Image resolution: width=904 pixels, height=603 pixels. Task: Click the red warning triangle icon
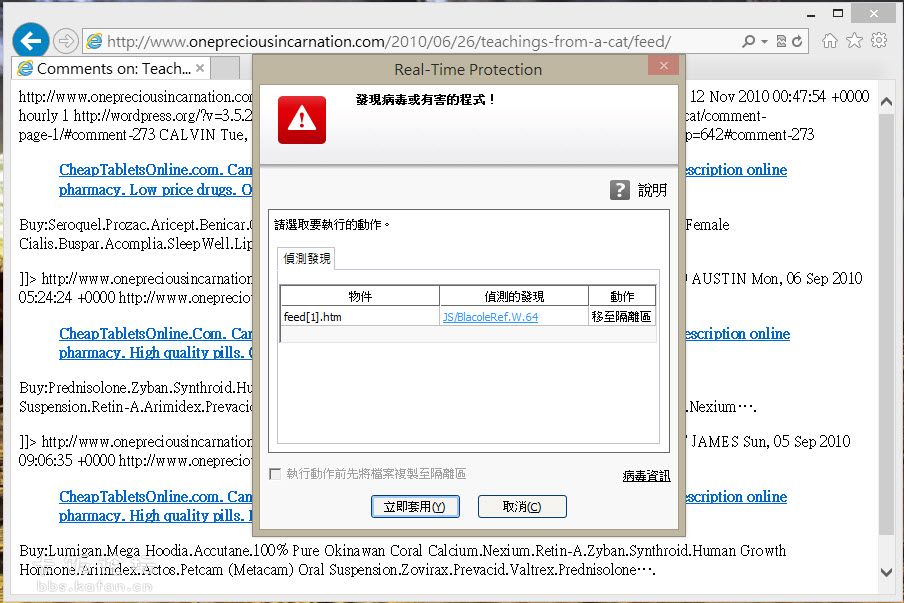(302, 119)
